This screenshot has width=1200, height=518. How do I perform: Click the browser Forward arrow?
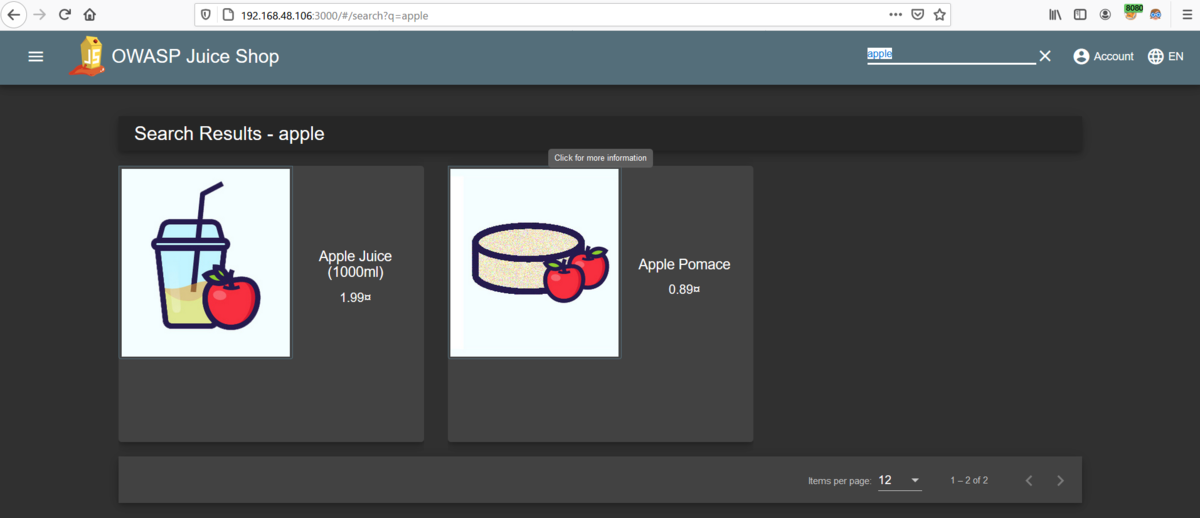(x=40, y=15)
